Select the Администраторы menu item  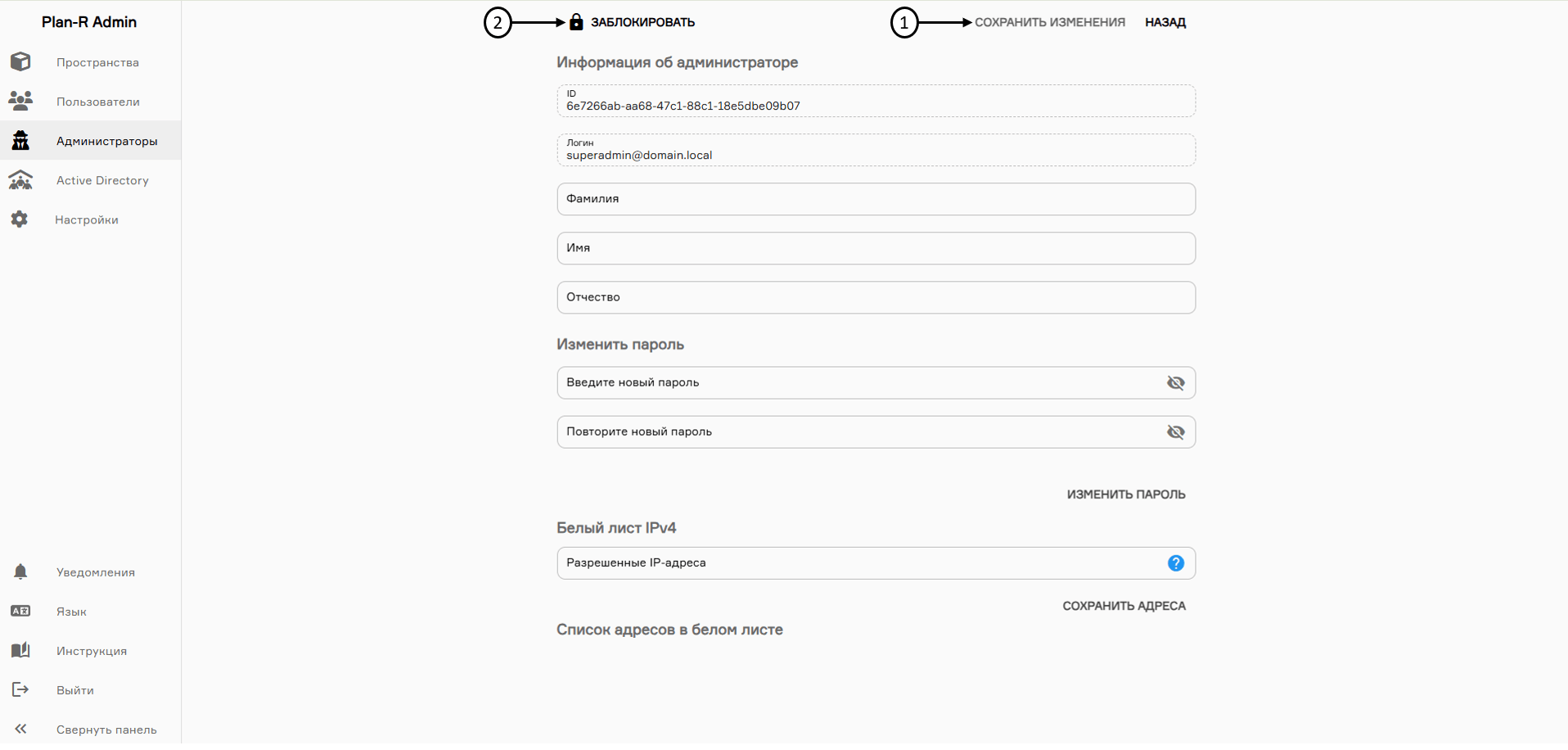pos(106,141)
